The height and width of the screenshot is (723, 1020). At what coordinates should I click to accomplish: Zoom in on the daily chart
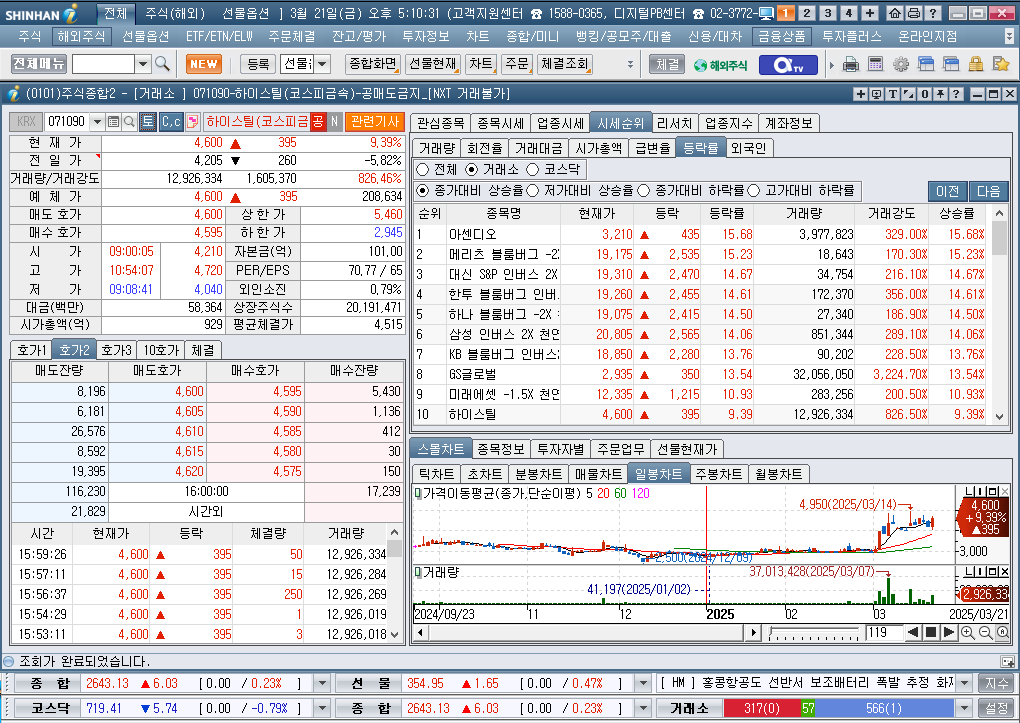click(x=968, y=633)
